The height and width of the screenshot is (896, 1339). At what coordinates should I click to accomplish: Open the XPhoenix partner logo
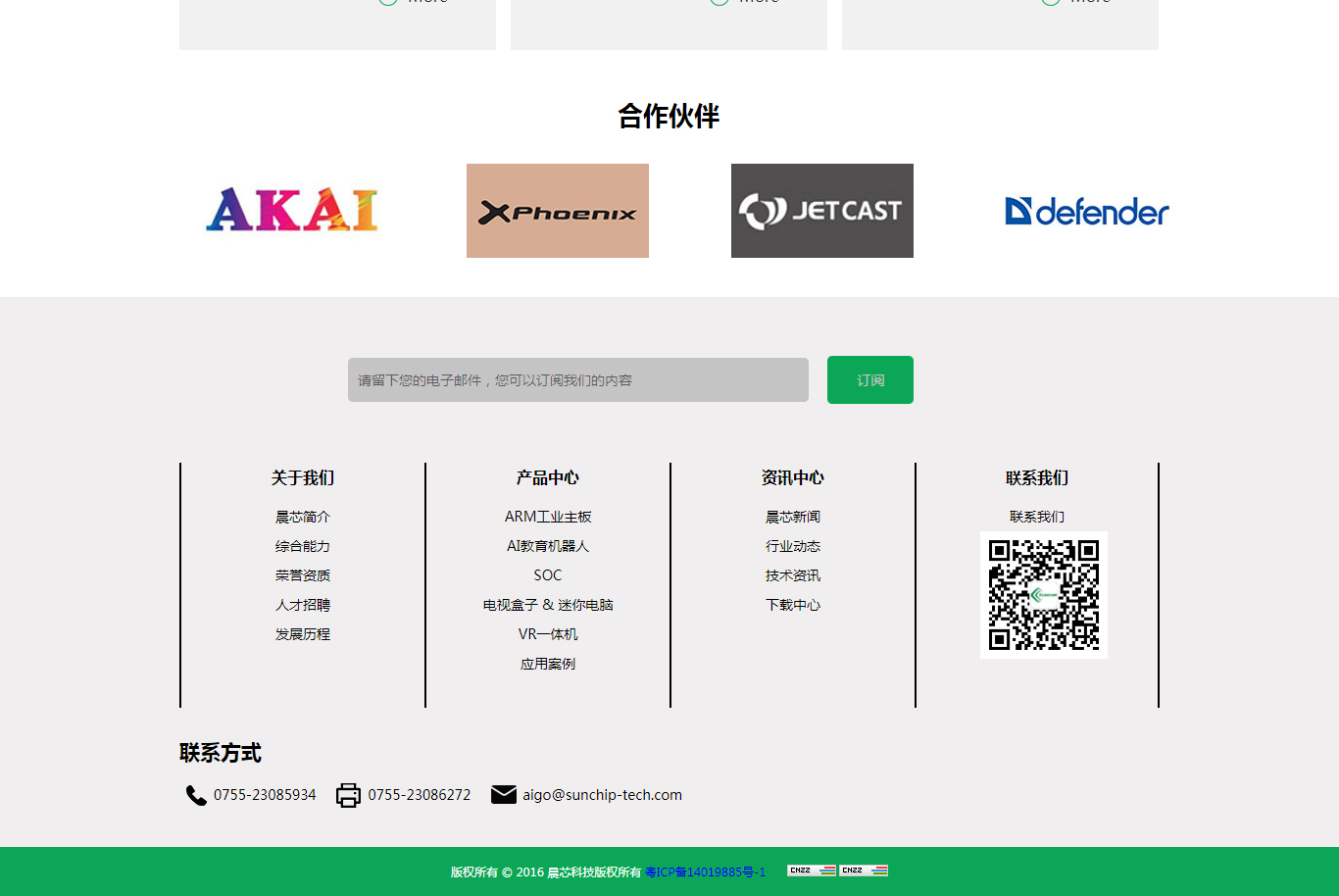pos(558,211)
